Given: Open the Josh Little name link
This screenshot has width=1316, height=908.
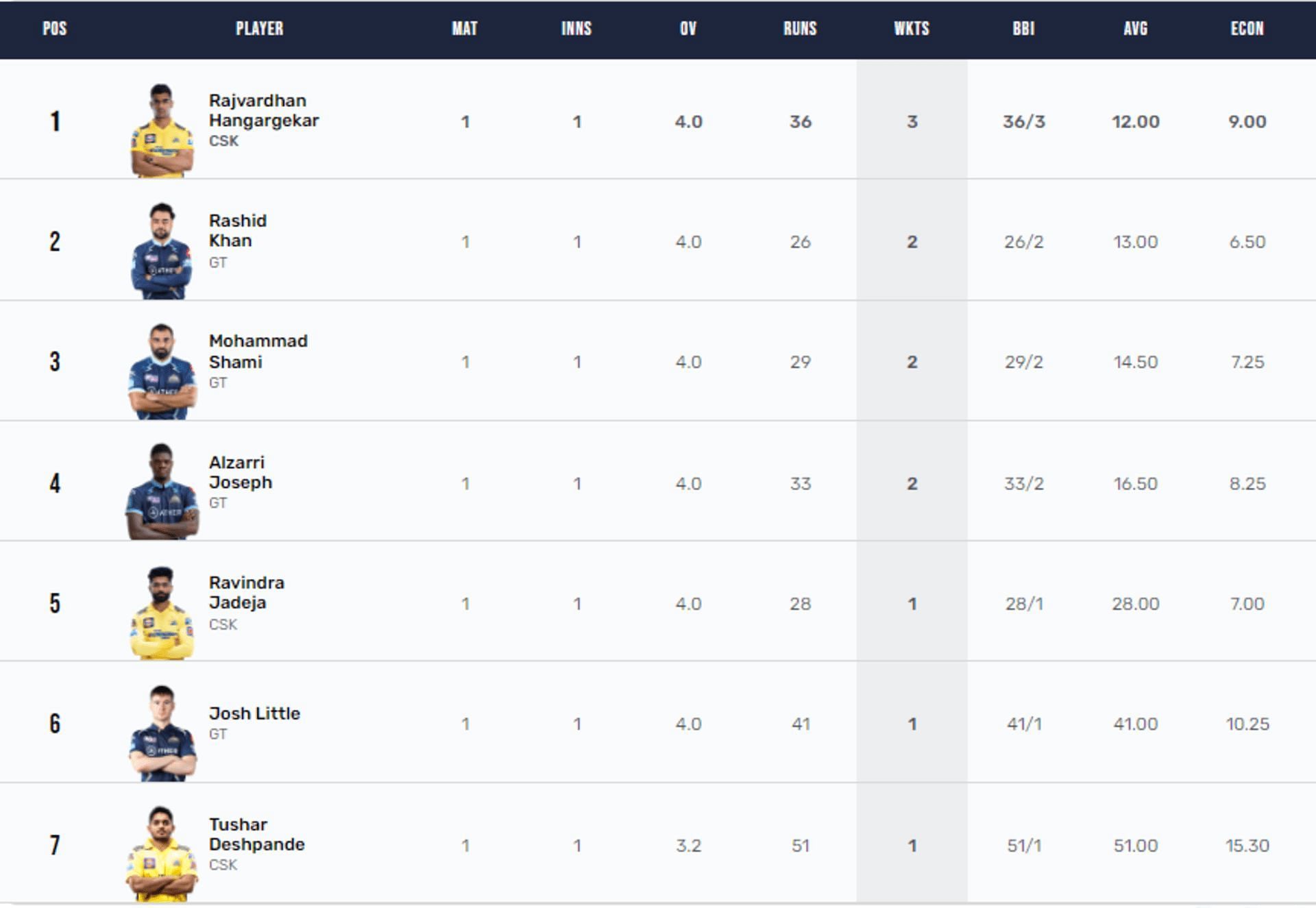Looking at the screenshot, I should click(254, 713).
